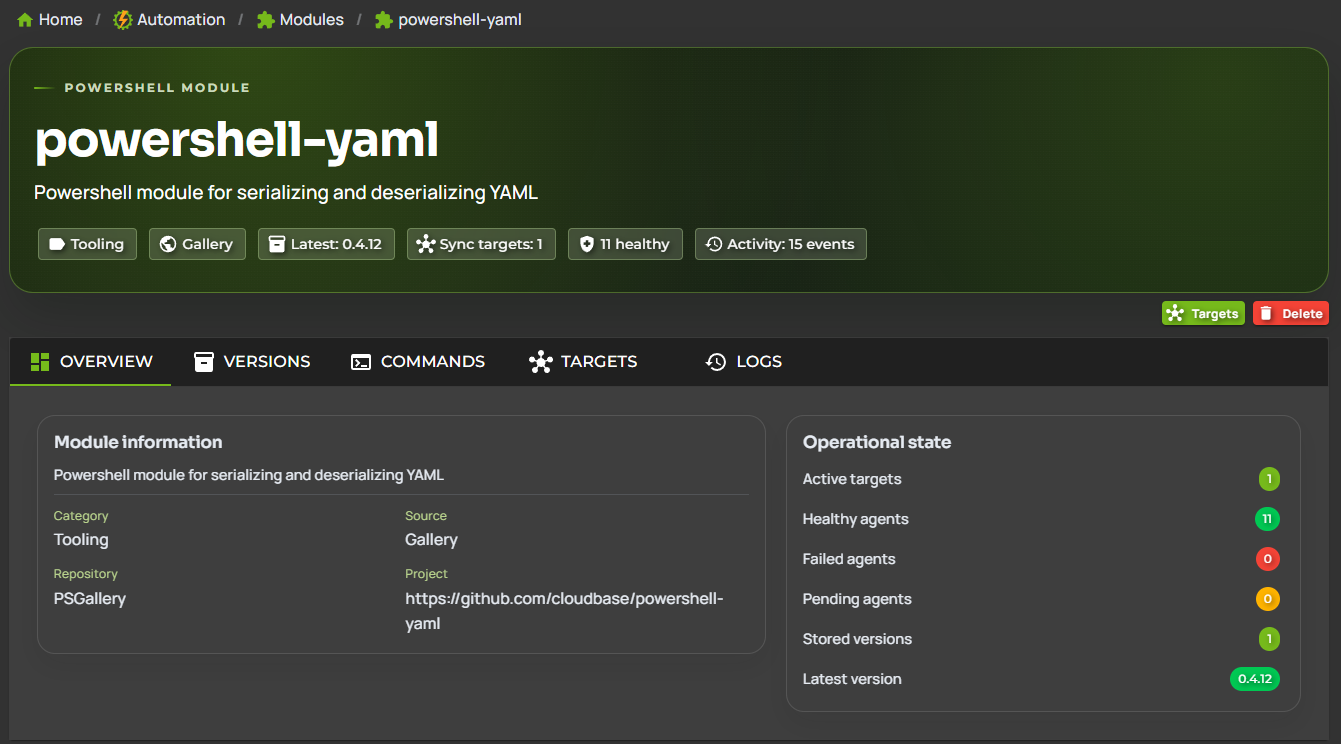Click the globe icon on Gallery chip
1341x744 pixels.
click(x=168, y=244)
